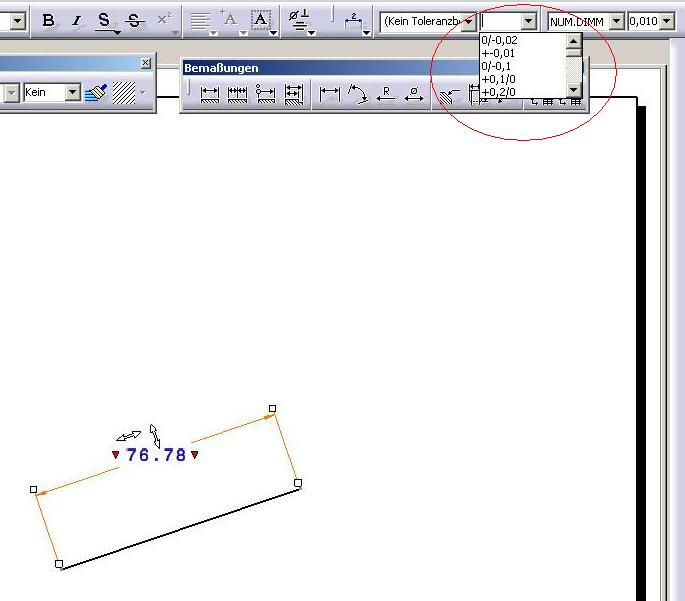Select the chamfer dimension tool
Screen dimensions: 685x601
click(449, 96)
